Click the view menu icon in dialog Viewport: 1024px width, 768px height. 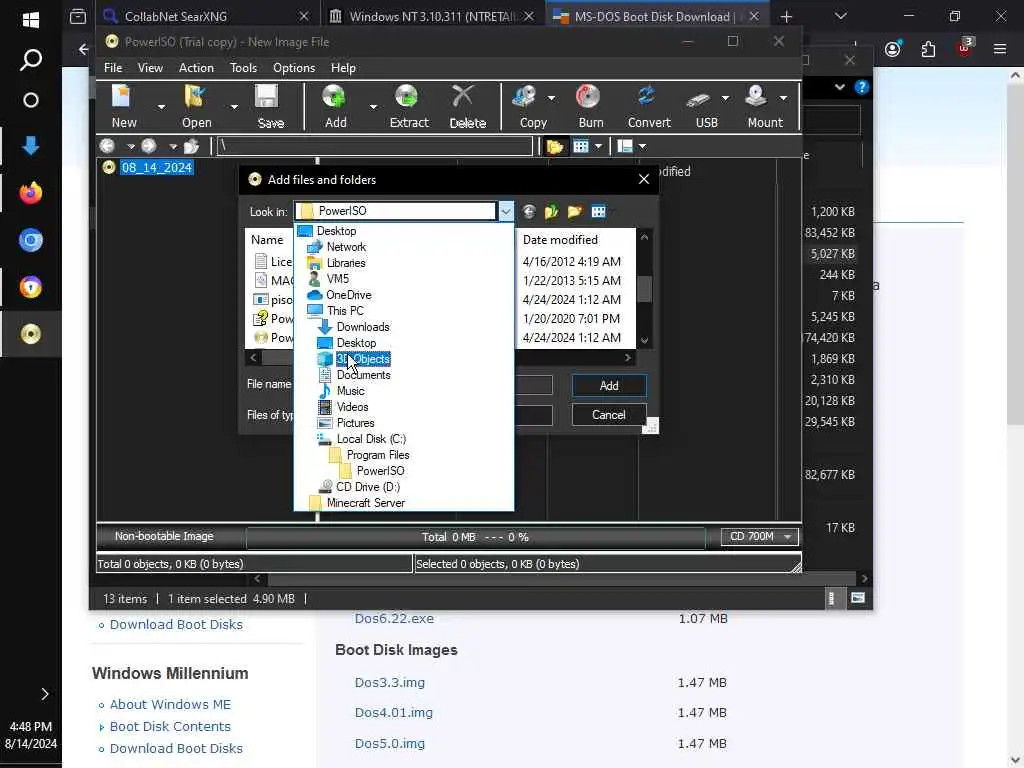coord(598,212)
